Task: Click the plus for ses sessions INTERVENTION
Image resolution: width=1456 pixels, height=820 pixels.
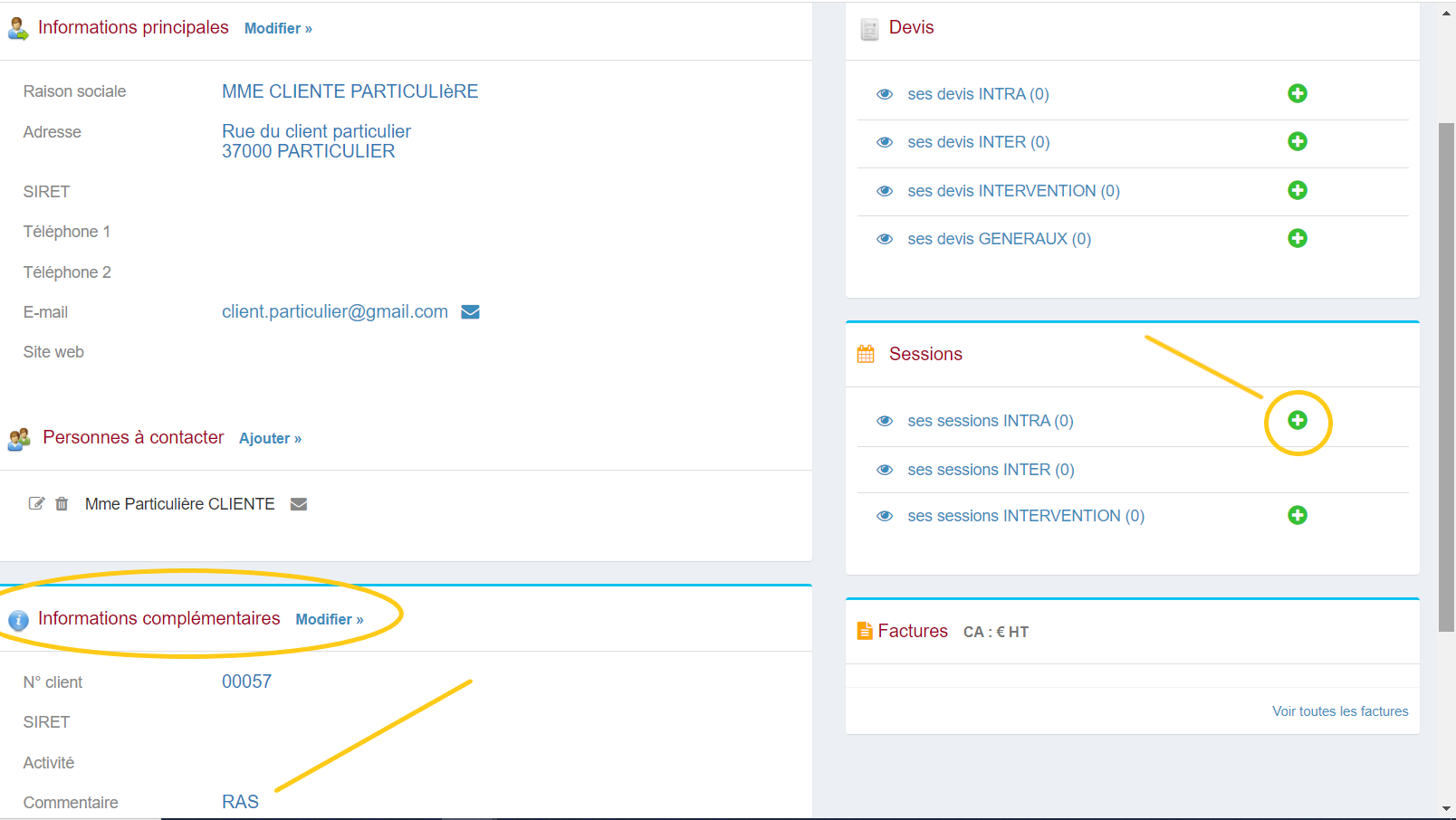Action: click(1298, 515)
